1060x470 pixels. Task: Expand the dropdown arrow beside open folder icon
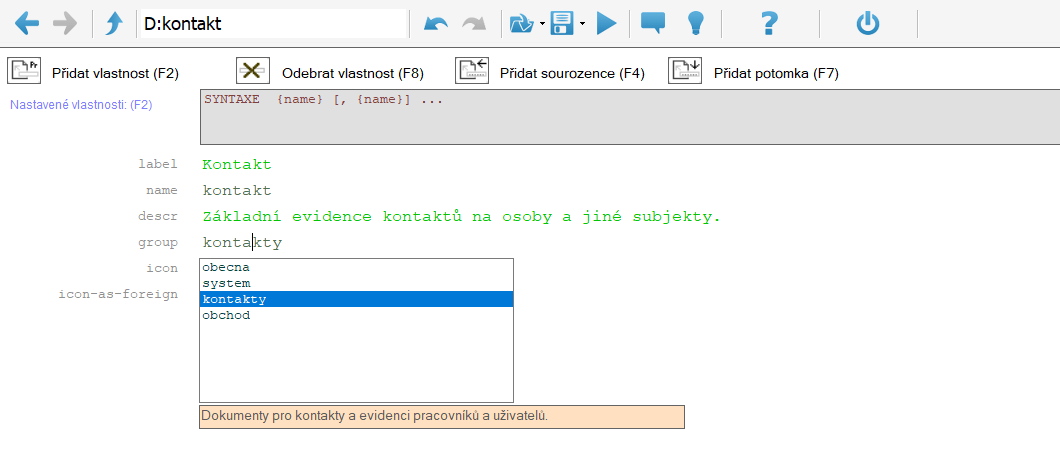[x=541, y=23]
